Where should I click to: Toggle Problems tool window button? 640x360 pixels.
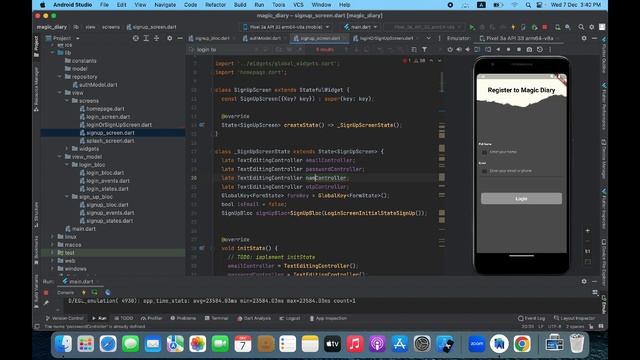(x=183, y=318)
